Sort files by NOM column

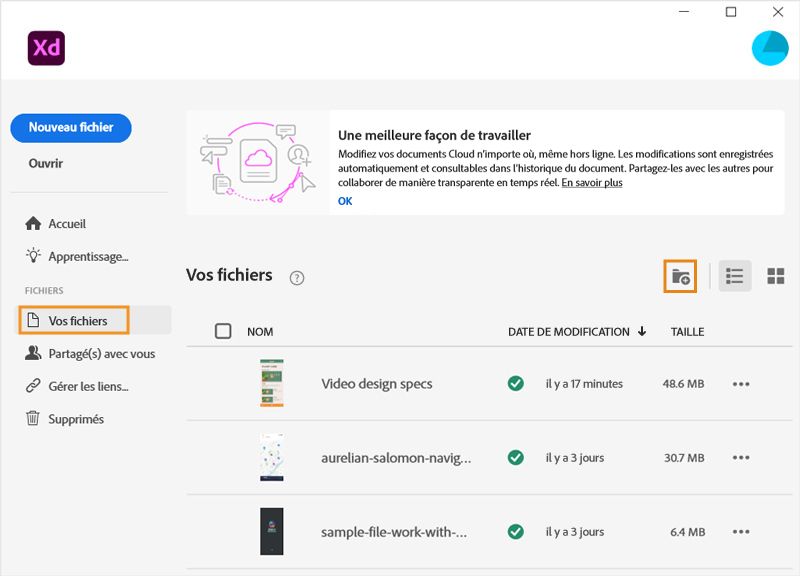(x=260, y=332)
